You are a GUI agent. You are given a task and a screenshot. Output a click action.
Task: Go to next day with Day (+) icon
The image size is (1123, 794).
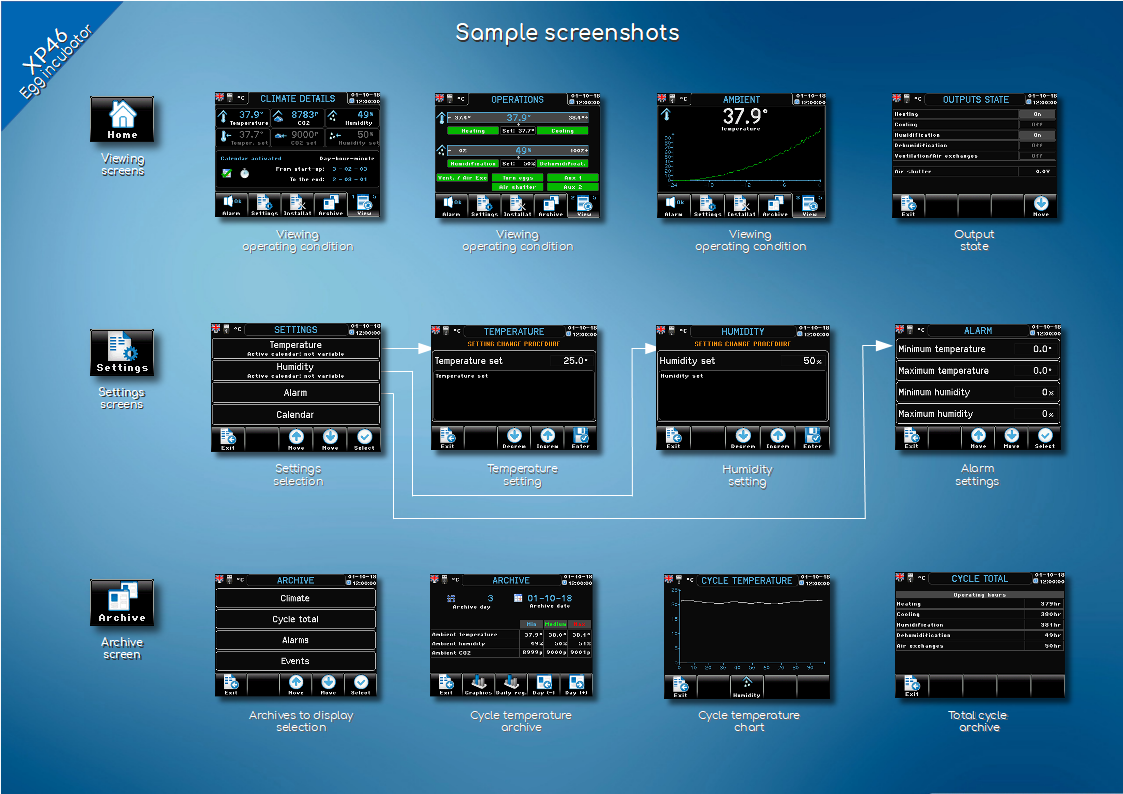[x=576, y=684]
